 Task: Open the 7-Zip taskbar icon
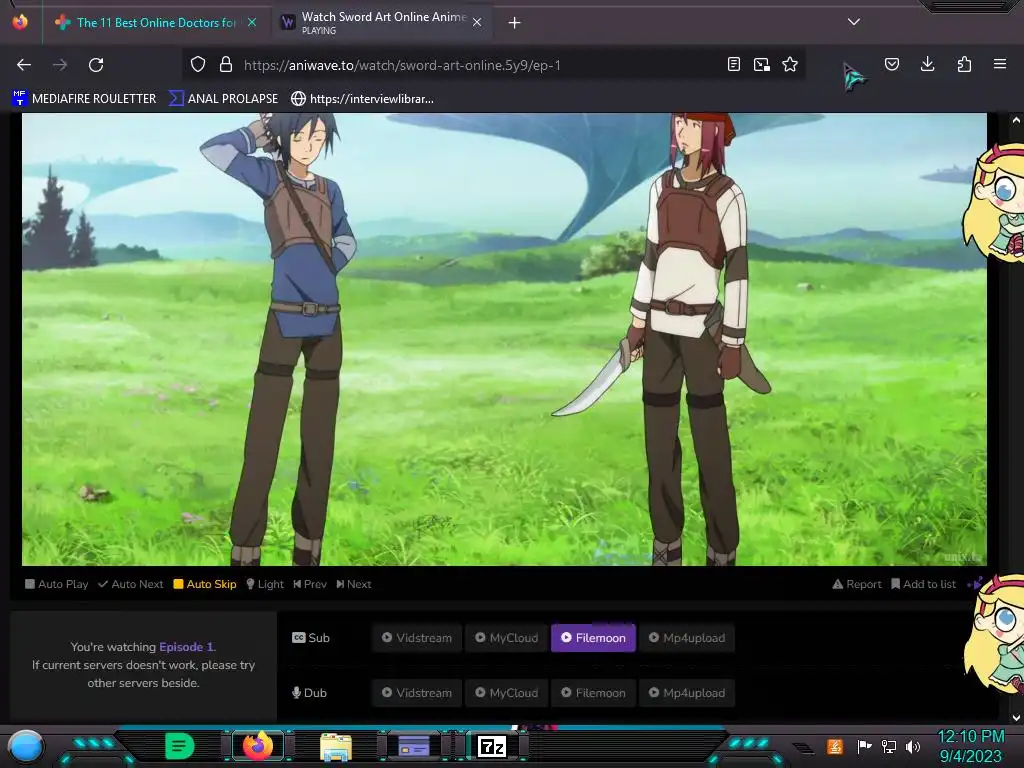pos(492,746)
